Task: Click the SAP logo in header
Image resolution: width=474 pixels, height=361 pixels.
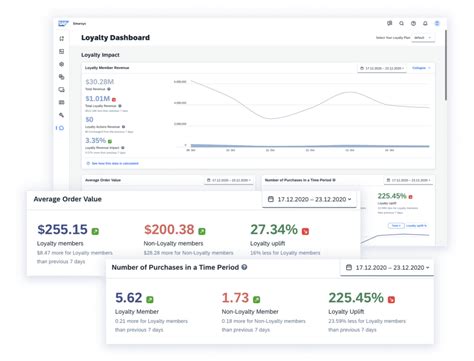Action: point(63,23)
